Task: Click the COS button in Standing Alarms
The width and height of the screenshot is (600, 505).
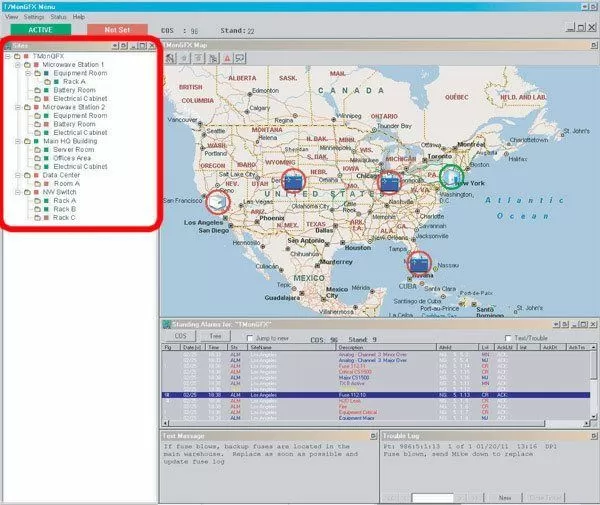Action: (x=181, y=337)
